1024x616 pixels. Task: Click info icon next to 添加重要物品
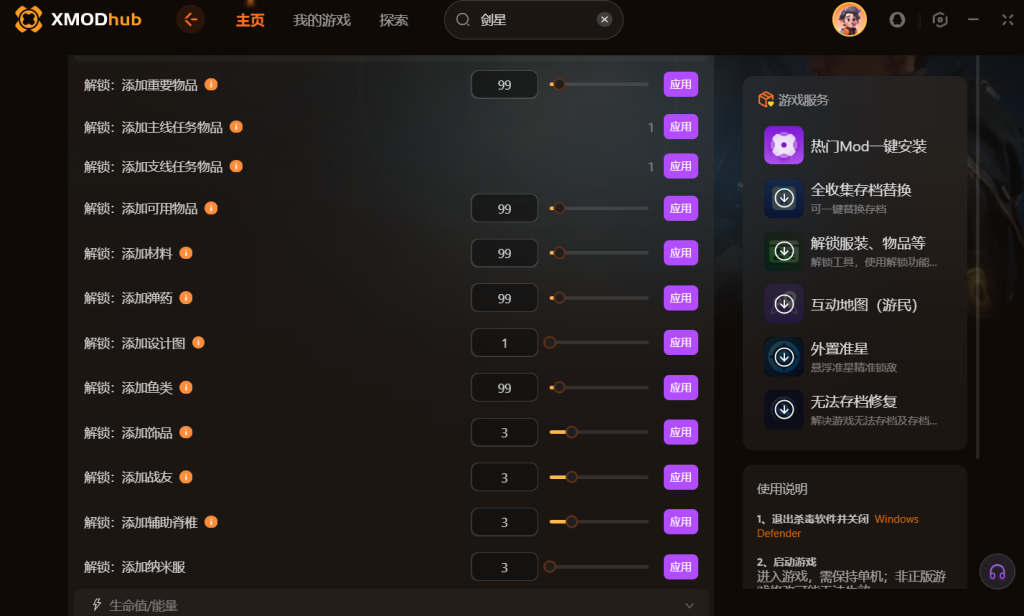point(211,84)
